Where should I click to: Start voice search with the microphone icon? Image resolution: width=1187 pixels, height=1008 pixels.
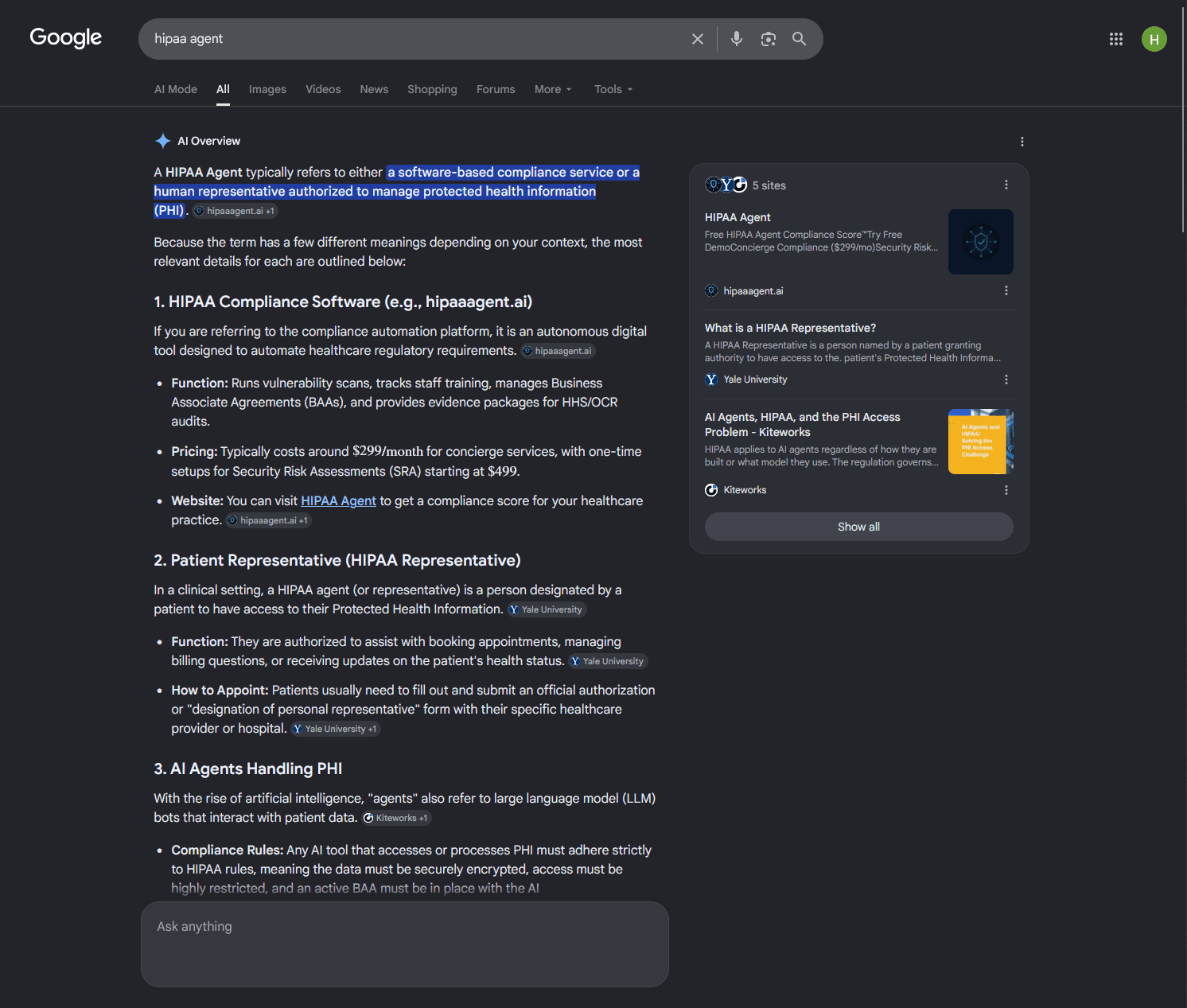click(737, 39)
